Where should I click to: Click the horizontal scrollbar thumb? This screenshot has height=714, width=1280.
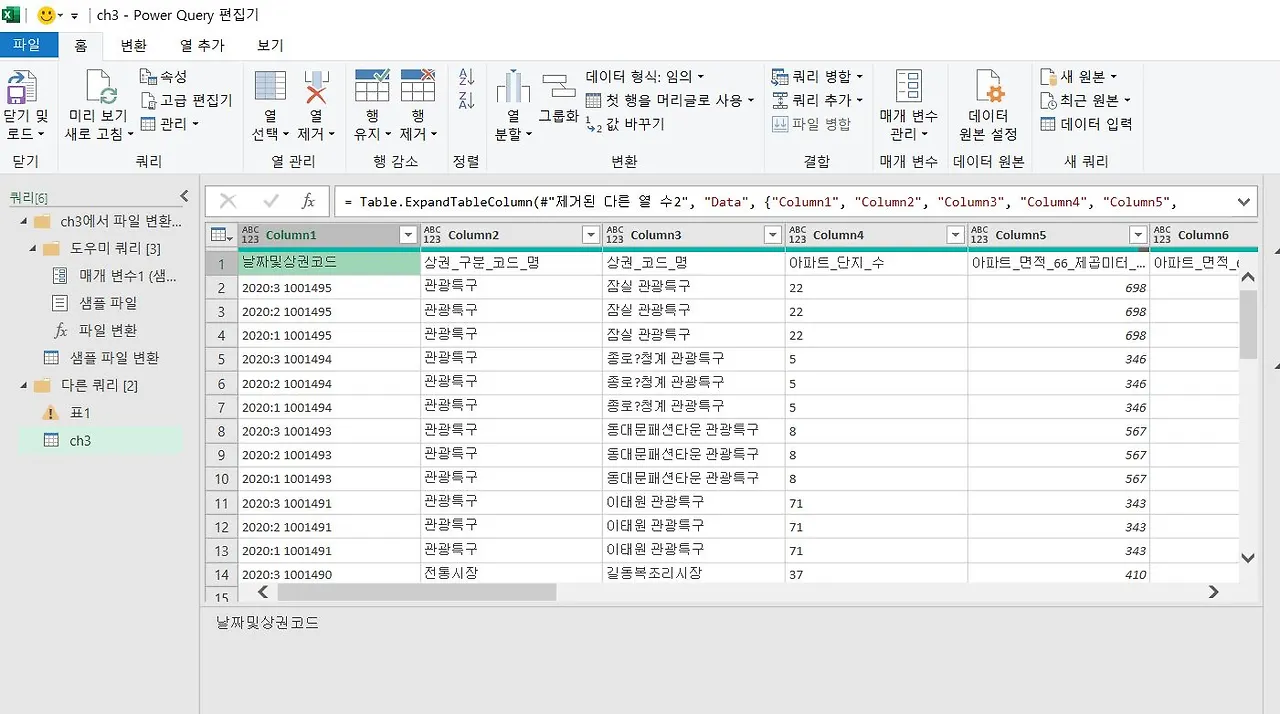[416, 592]
